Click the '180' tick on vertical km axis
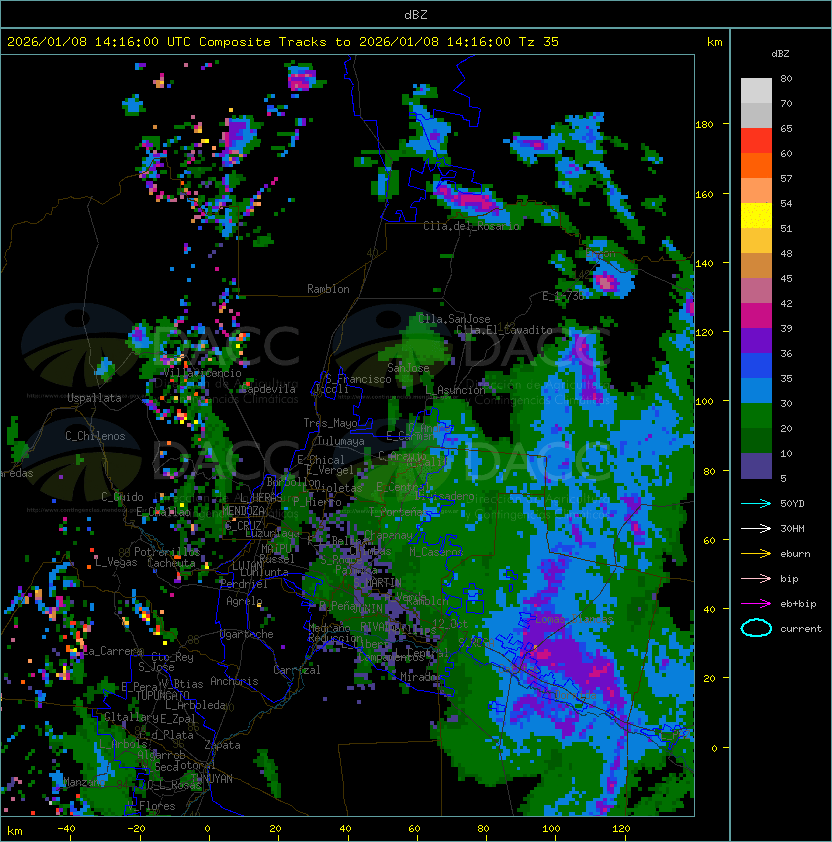Image resolution: width=832 pixels, height=842 pixels. pyautogui.click(x=704, y=125)
